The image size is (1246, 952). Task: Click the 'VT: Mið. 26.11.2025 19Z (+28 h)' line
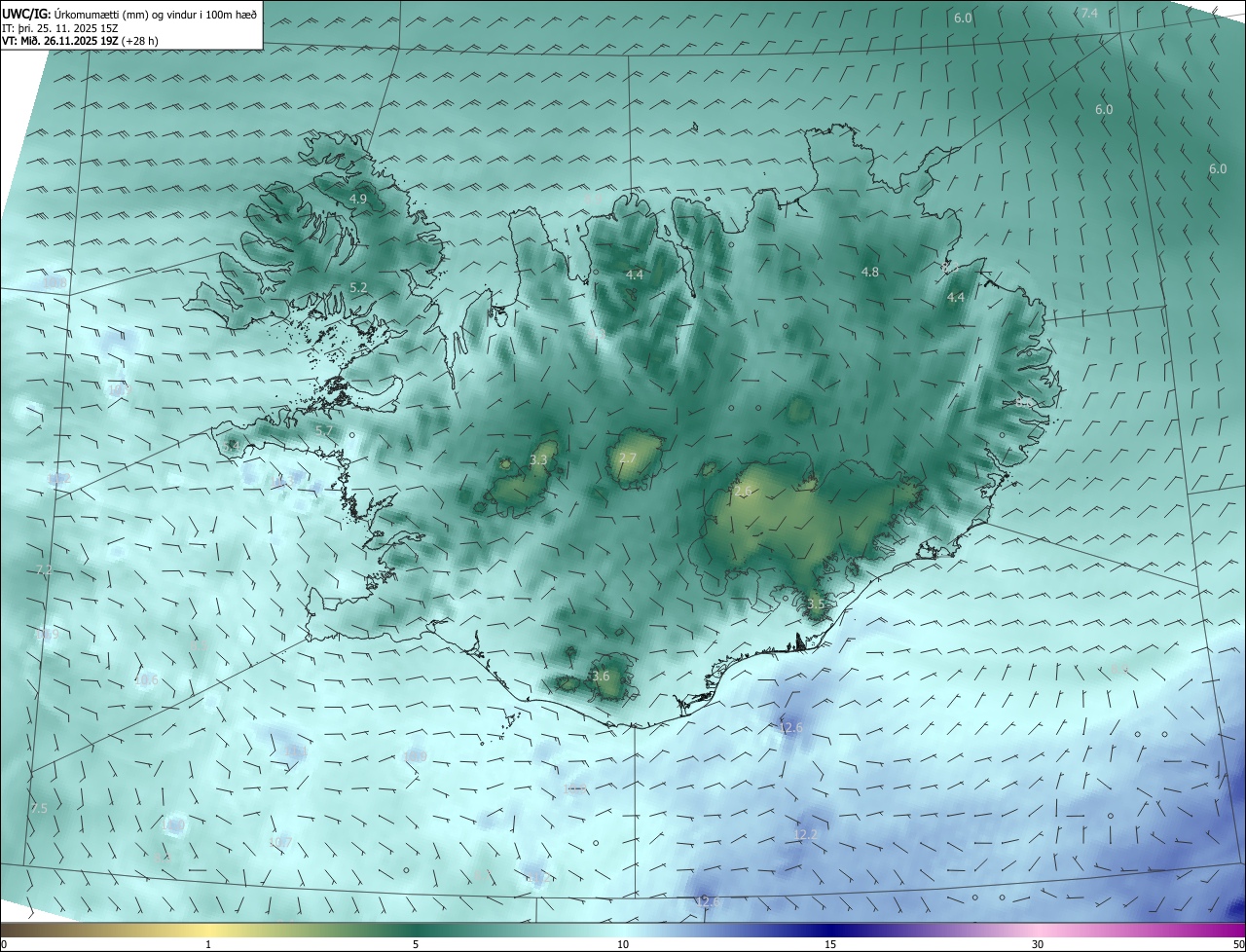(x=80, y=41)
